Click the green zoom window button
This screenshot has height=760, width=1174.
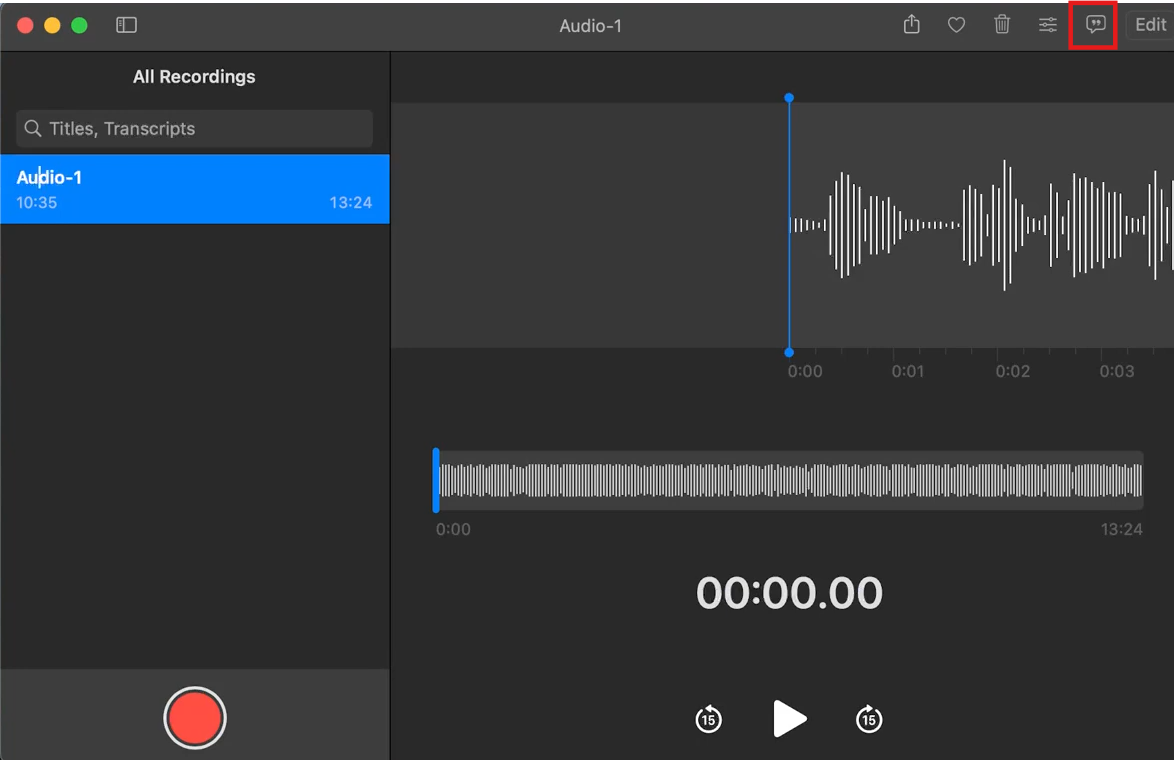79,25
